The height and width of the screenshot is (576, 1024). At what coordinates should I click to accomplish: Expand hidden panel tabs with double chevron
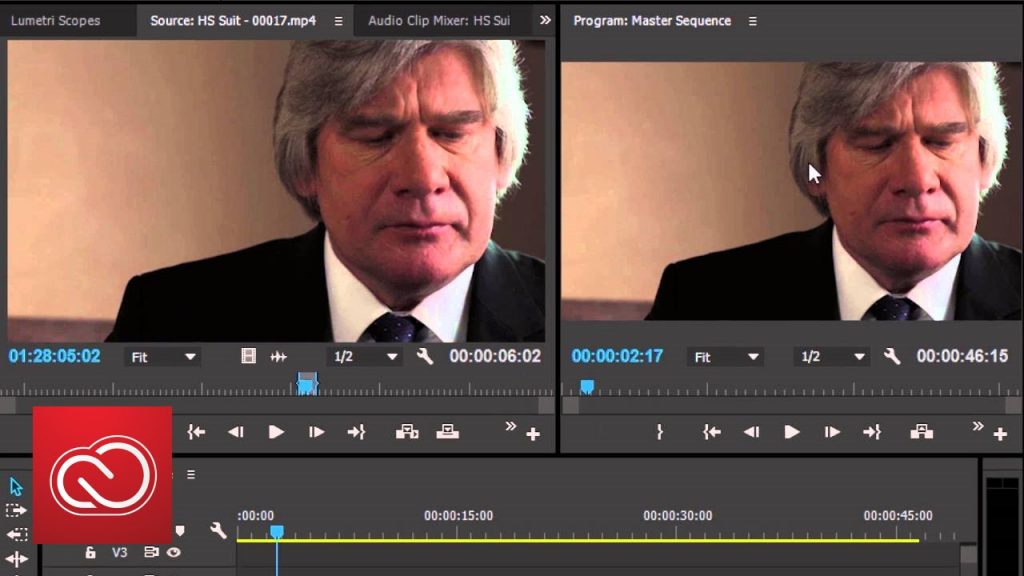tap(545, 20)
